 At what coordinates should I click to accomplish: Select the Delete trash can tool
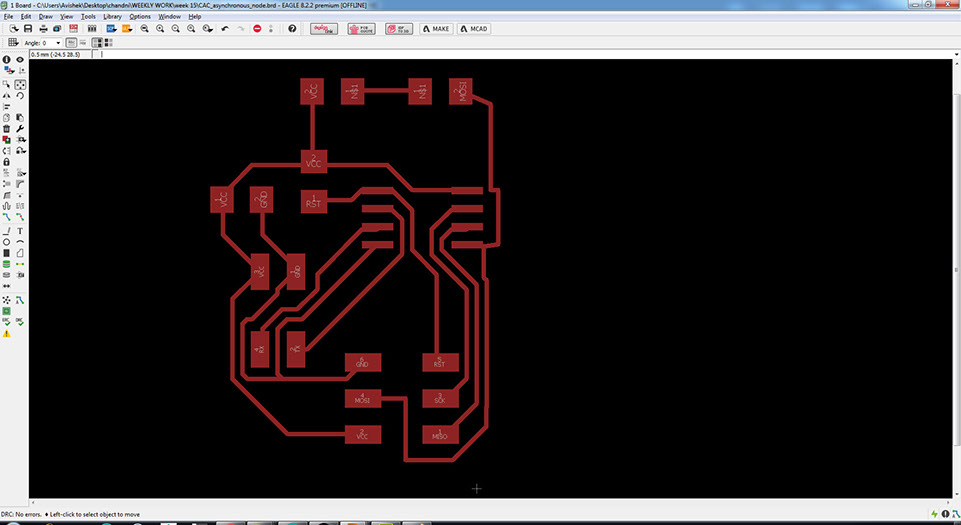tap(6, 129)
